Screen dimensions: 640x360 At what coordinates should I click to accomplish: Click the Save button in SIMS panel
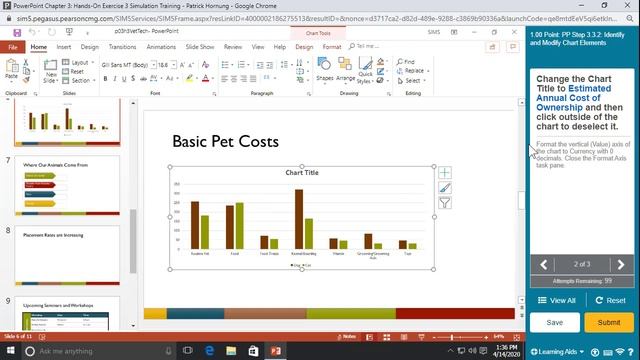pos(555,322)
